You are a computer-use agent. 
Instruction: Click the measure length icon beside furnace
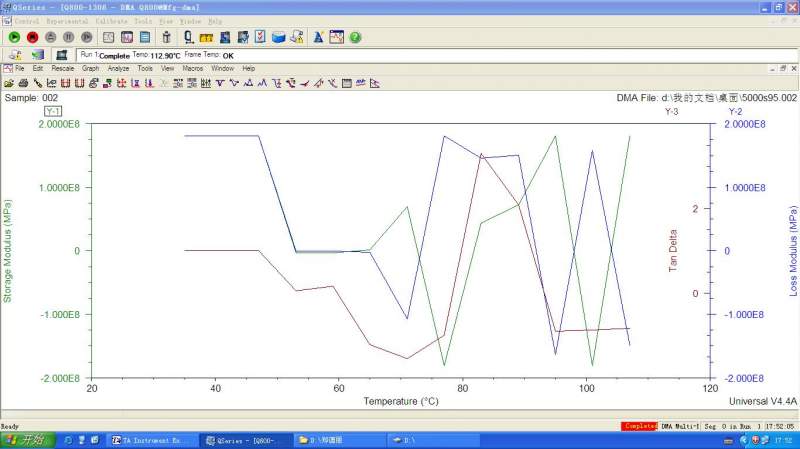coord(188,37)
